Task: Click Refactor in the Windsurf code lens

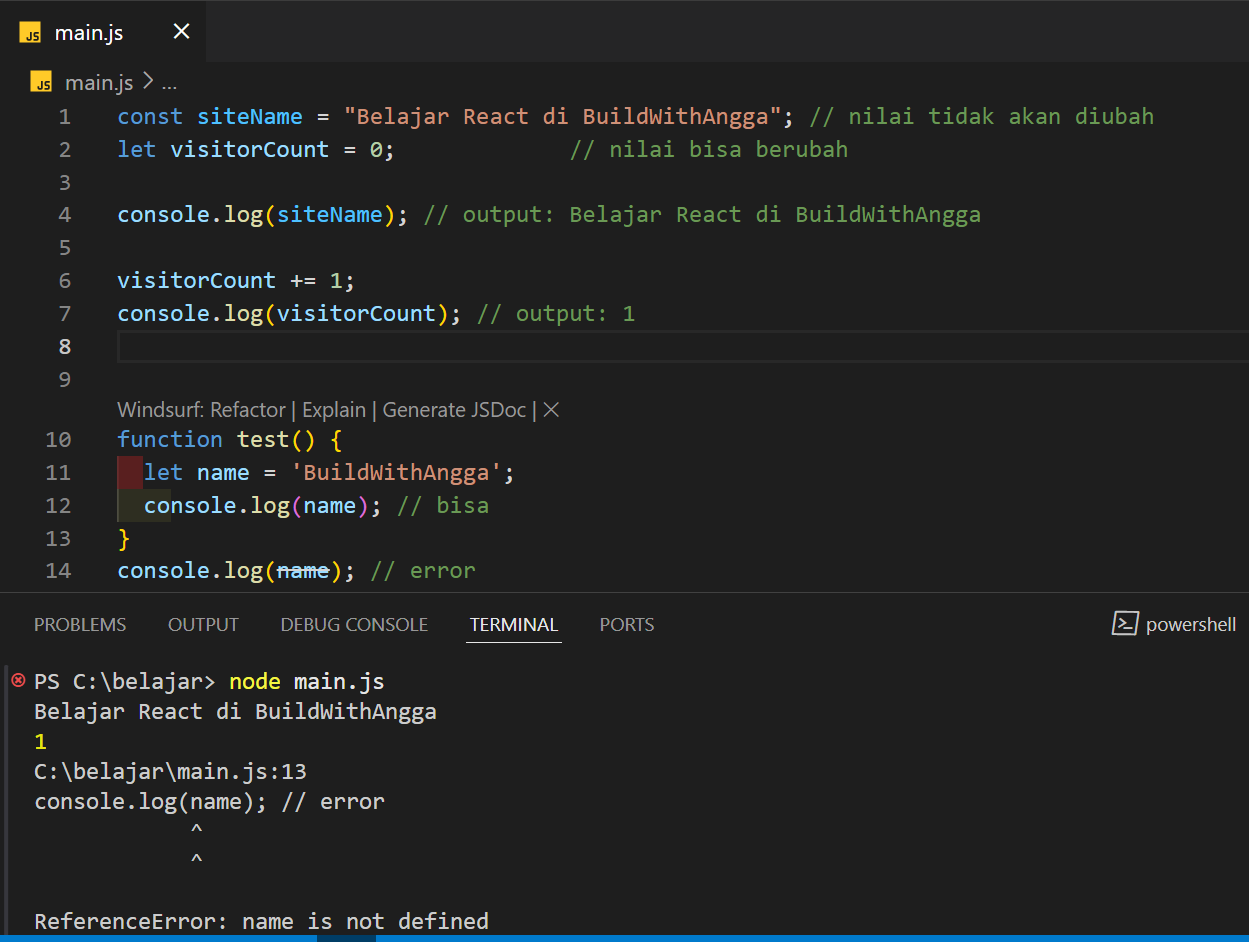Action: [x=247, y=409]
